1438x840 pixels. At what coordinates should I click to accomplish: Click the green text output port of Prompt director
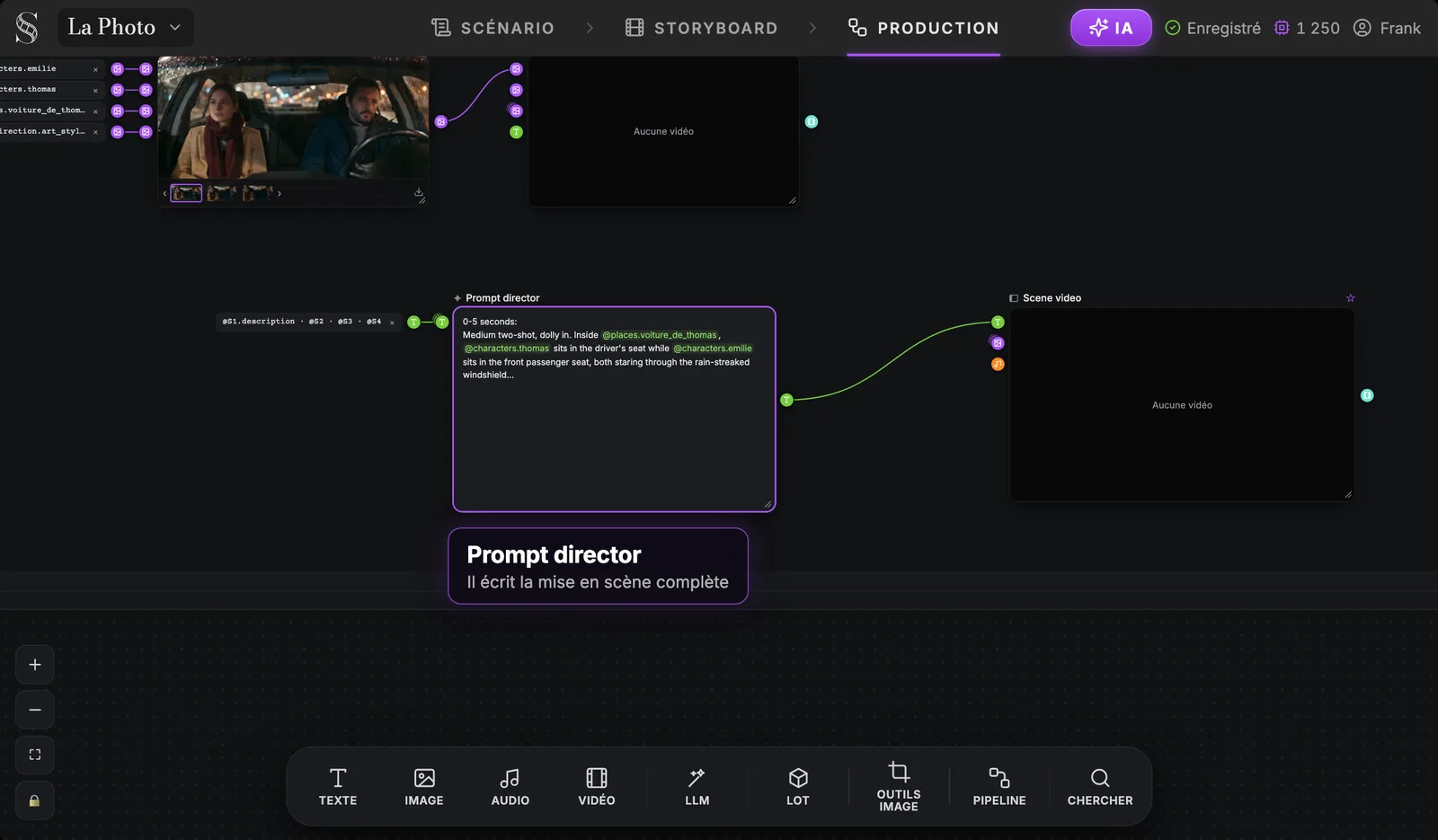(x=786, y=400)
